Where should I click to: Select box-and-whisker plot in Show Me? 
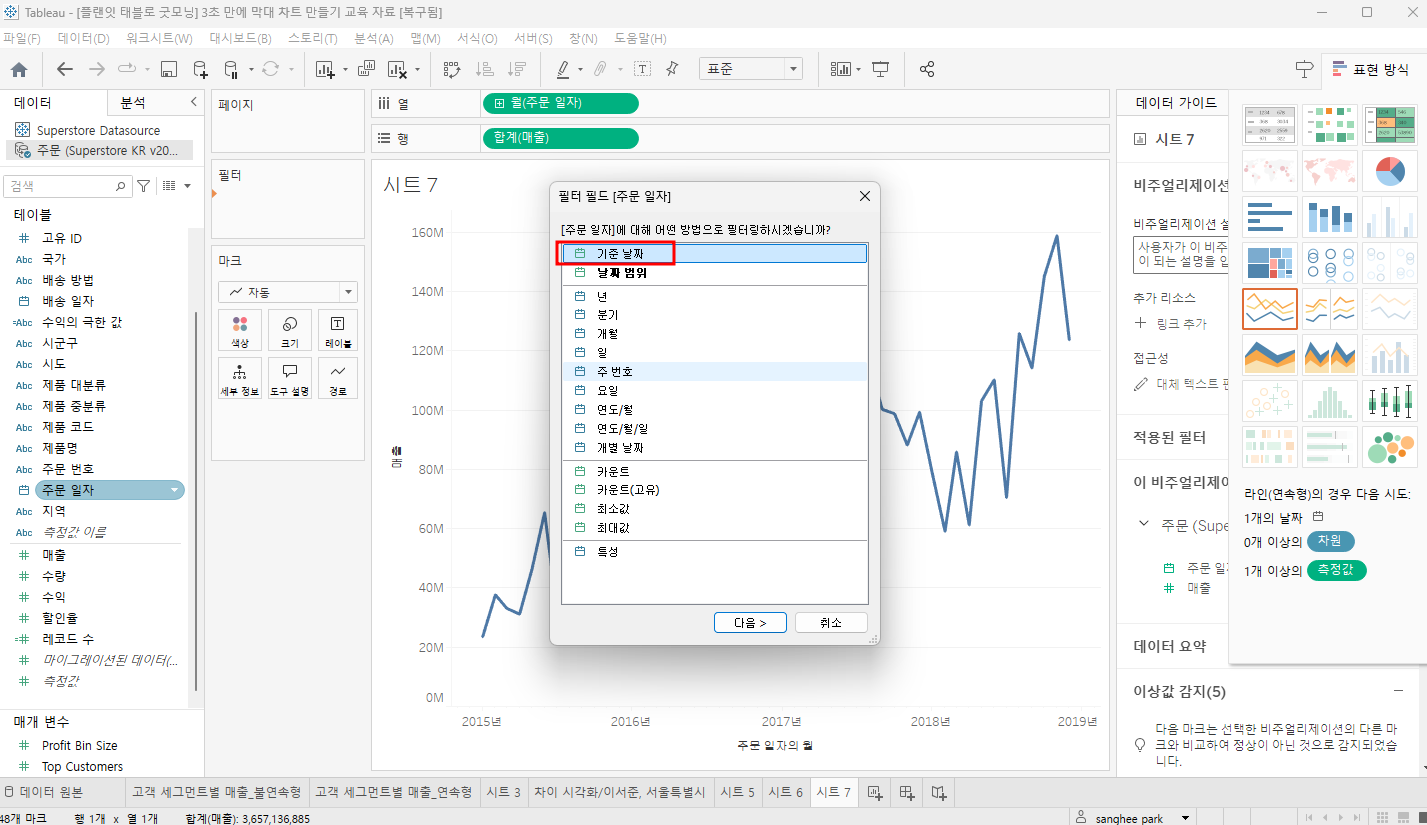pos(1390,401)
